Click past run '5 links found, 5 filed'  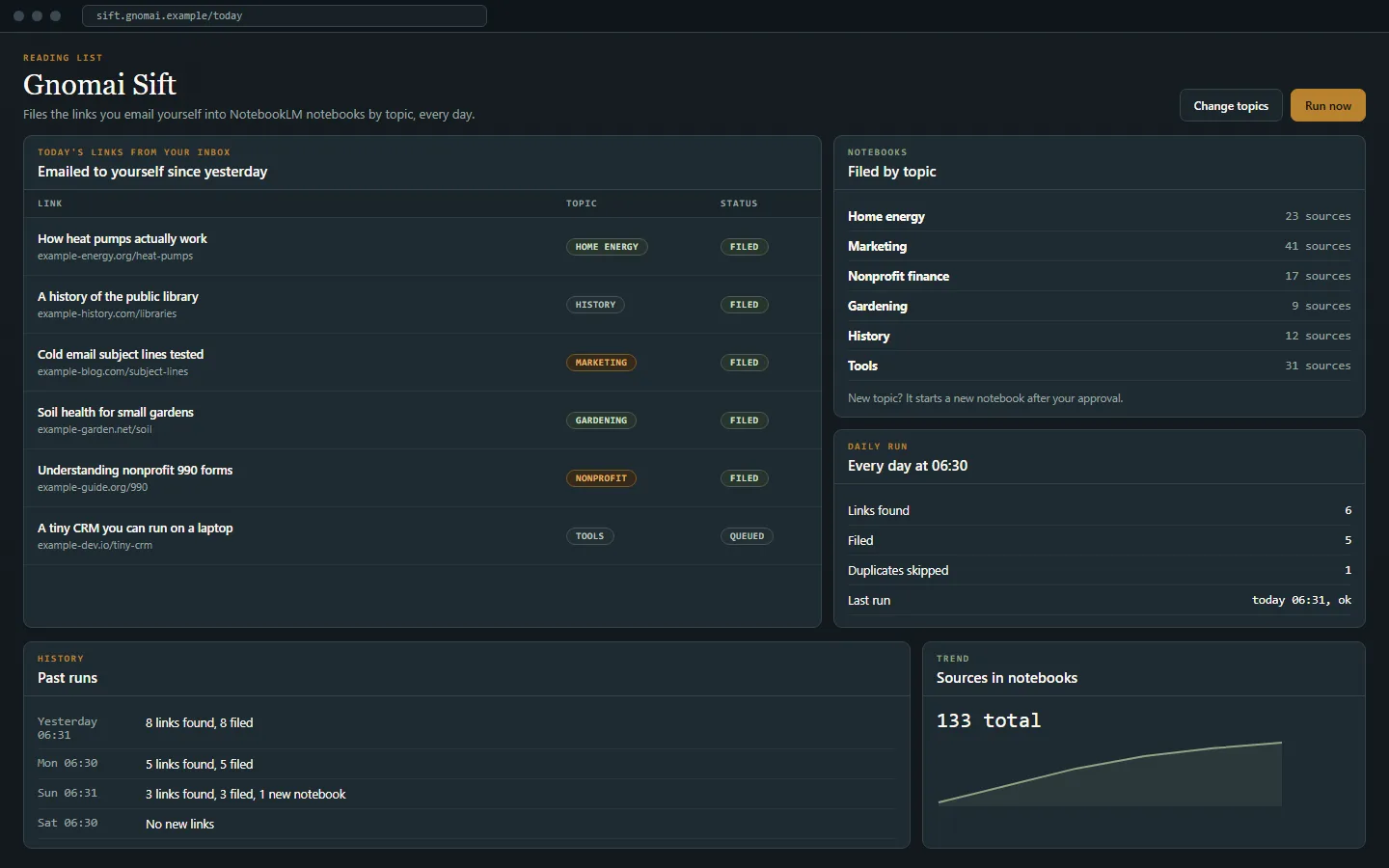pyautogui.click(x=199, y=765)
